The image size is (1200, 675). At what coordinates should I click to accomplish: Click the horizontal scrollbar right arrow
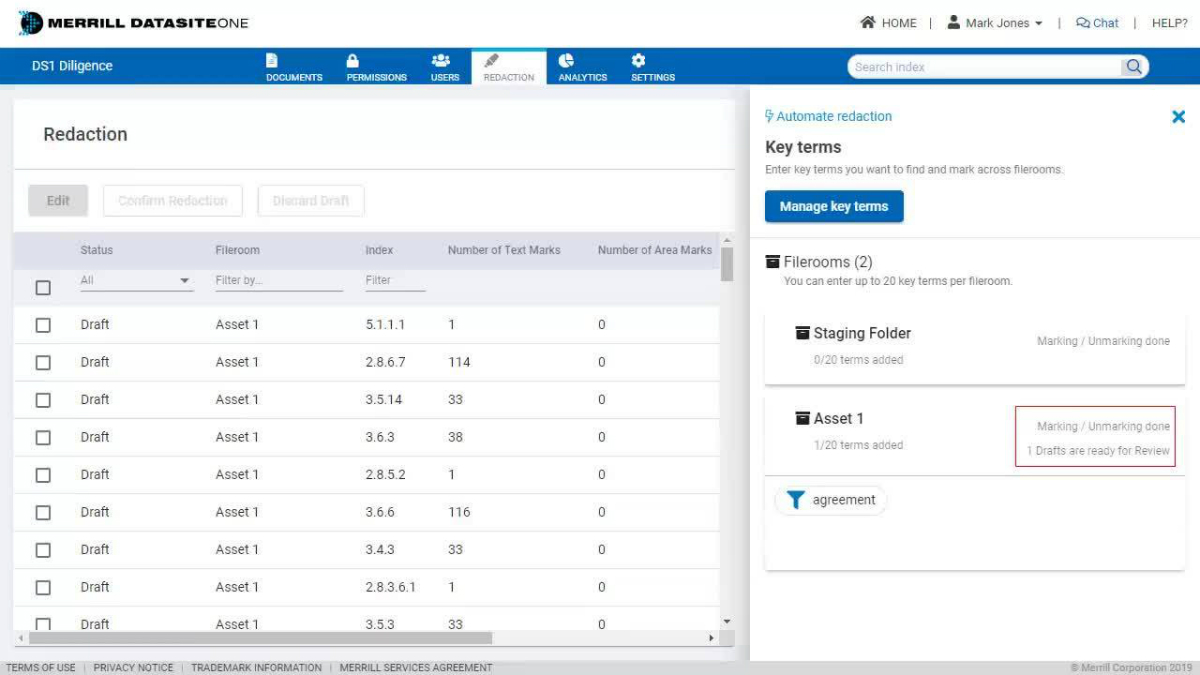pos(712,637)
